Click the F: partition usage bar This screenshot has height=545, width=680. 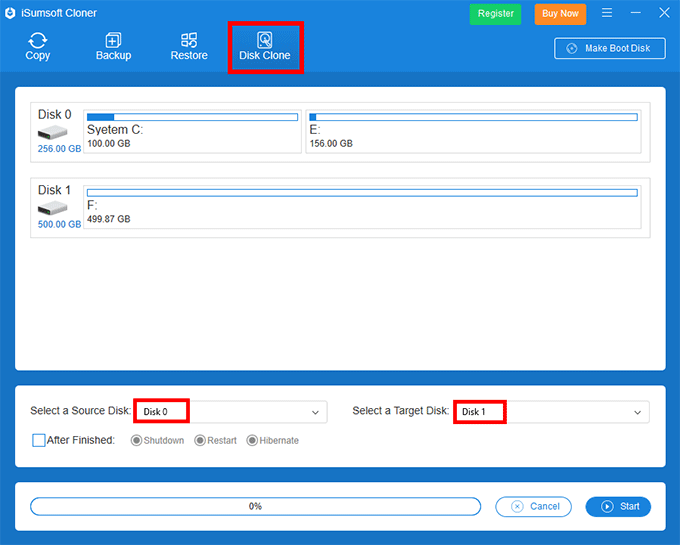pyautogui.click(x=362, y=192)
